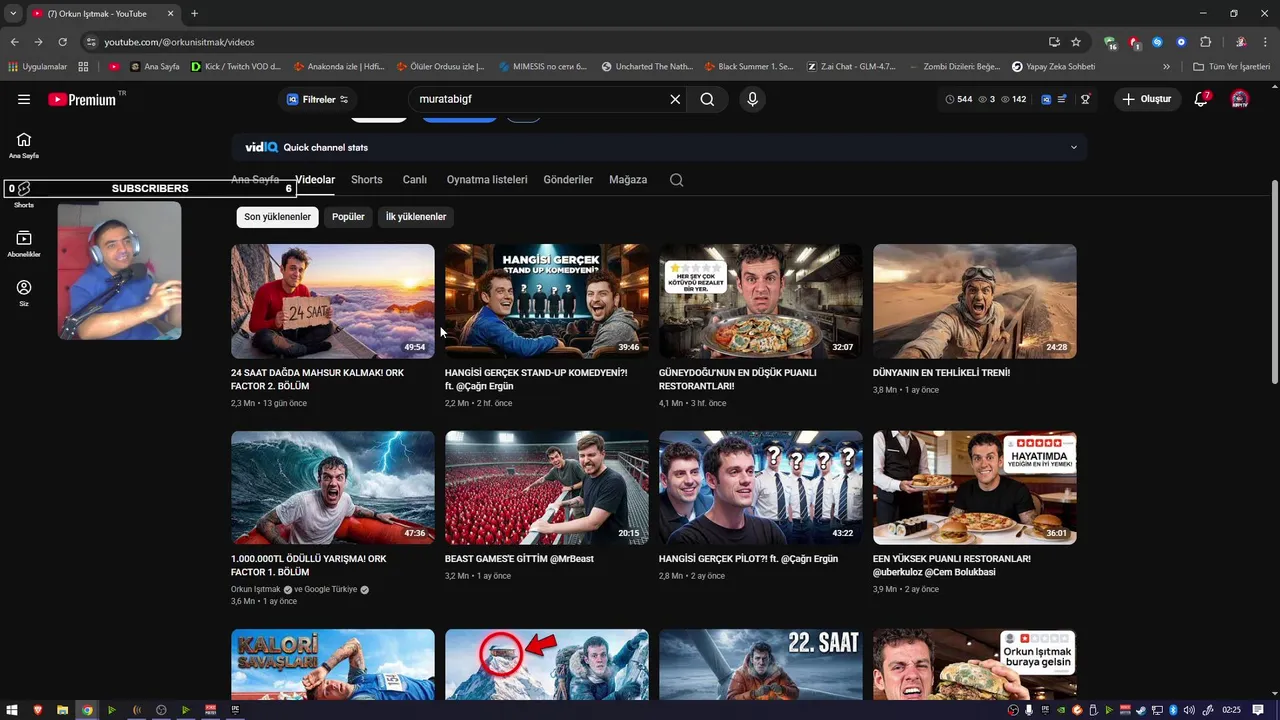Open Chrome three-dot menu
Screen dimensions: 1280x720
click(x=1265, y=42)
